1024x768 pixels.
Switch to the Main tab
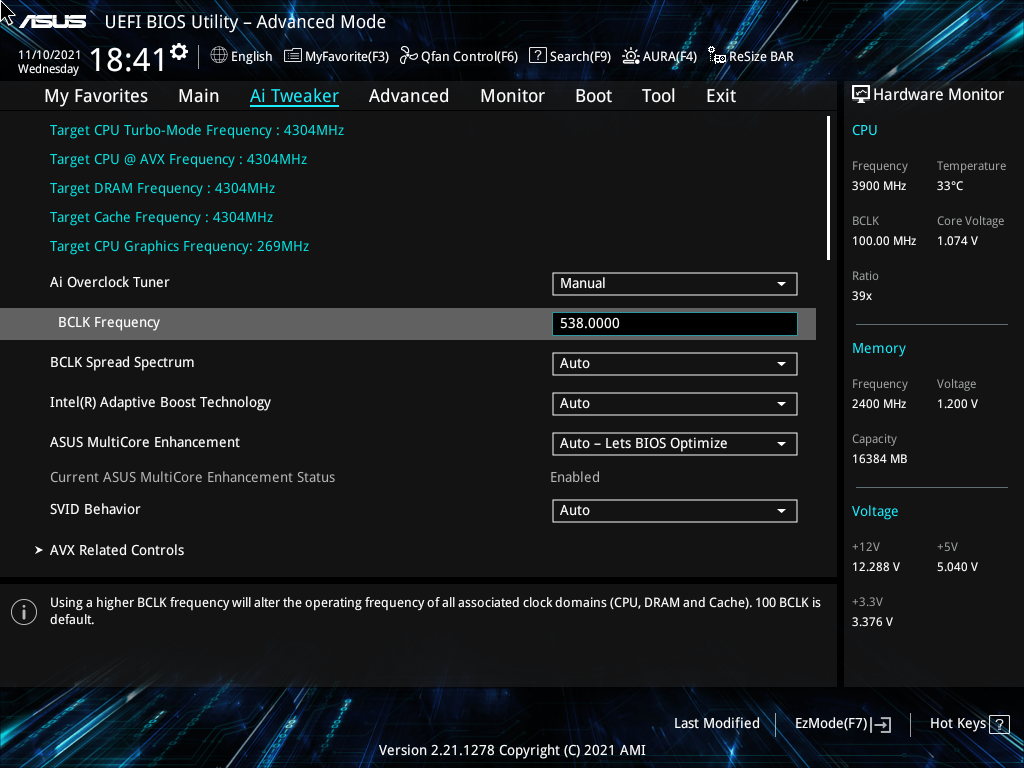pyautogui.click(x=199, y=96)
